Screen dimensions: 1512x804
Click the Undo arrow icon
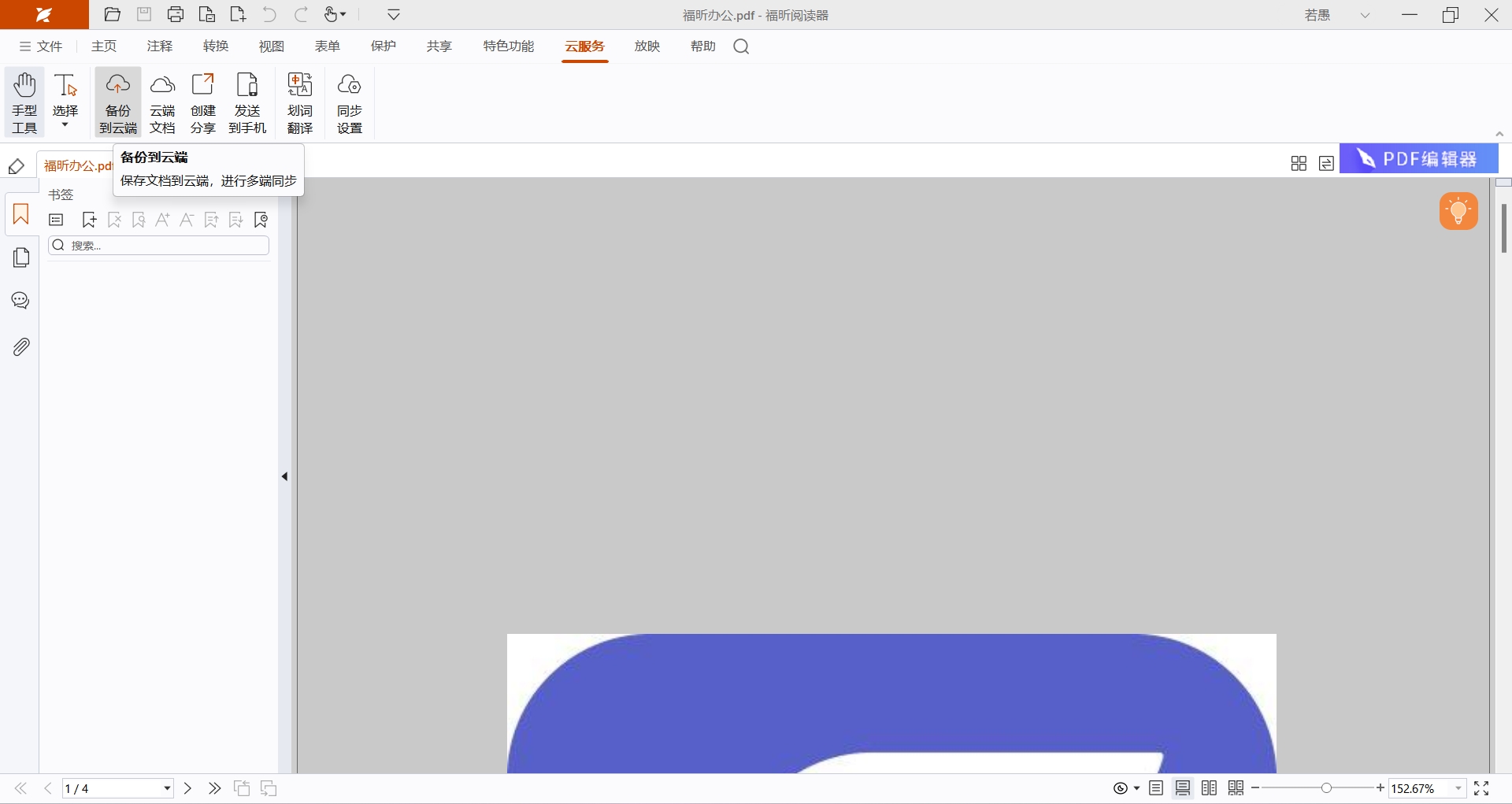[270, 14]
